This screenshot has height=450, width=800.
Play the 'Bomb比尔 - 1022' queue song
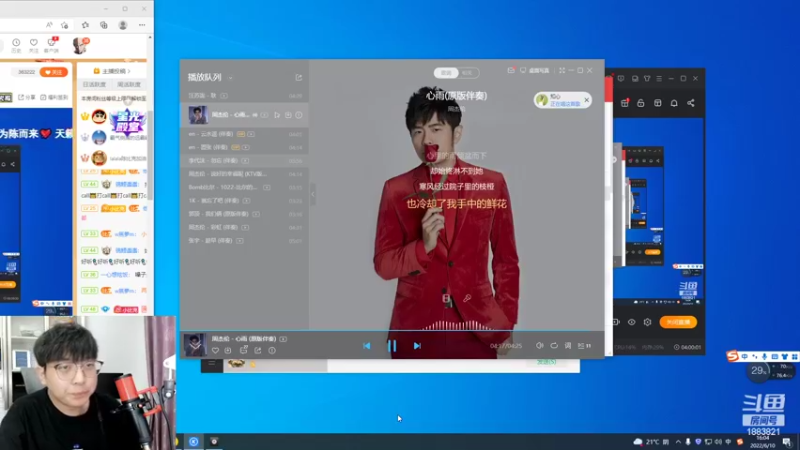244,187
